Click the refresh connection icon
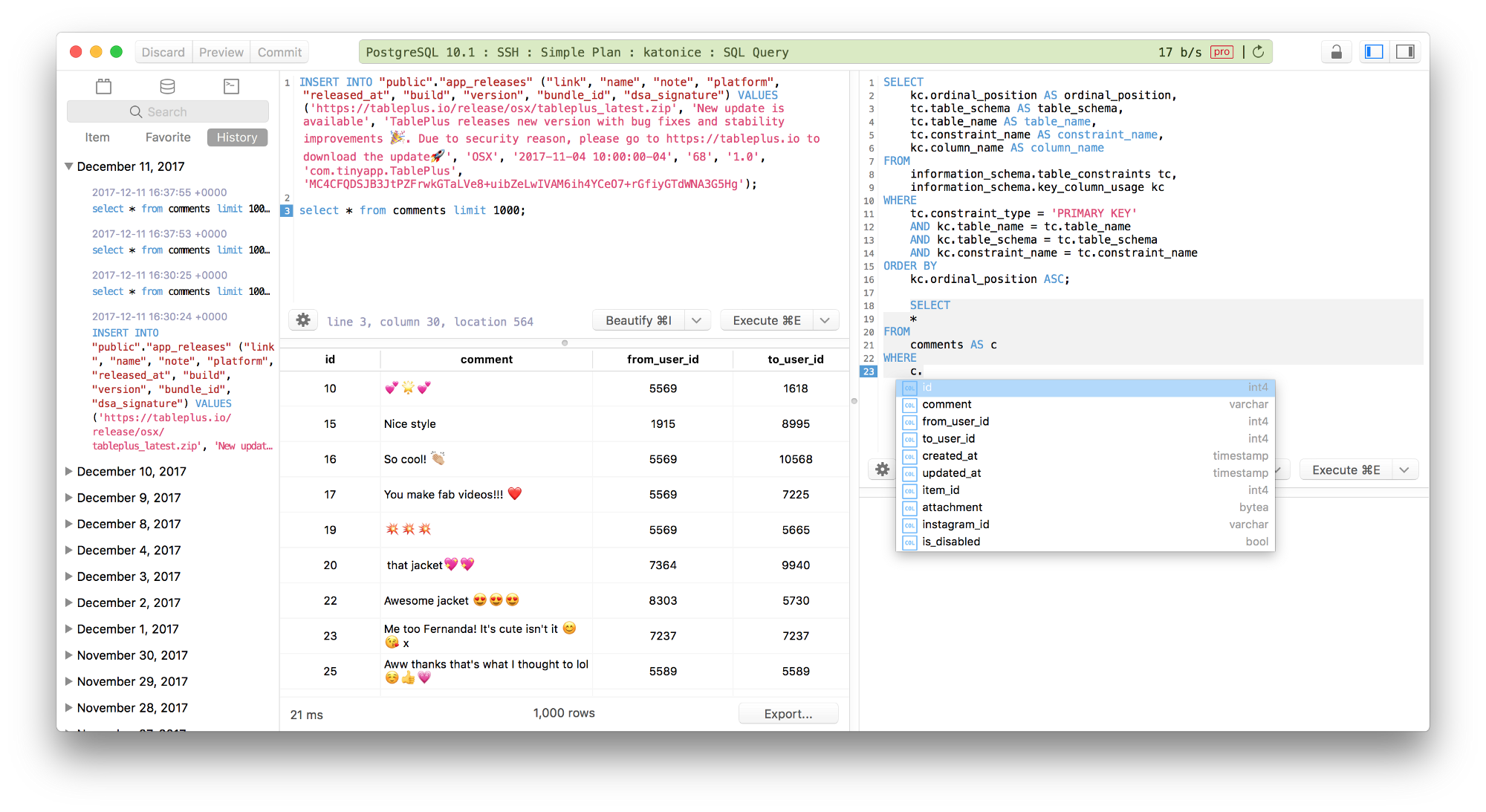 click(1258, 52)
